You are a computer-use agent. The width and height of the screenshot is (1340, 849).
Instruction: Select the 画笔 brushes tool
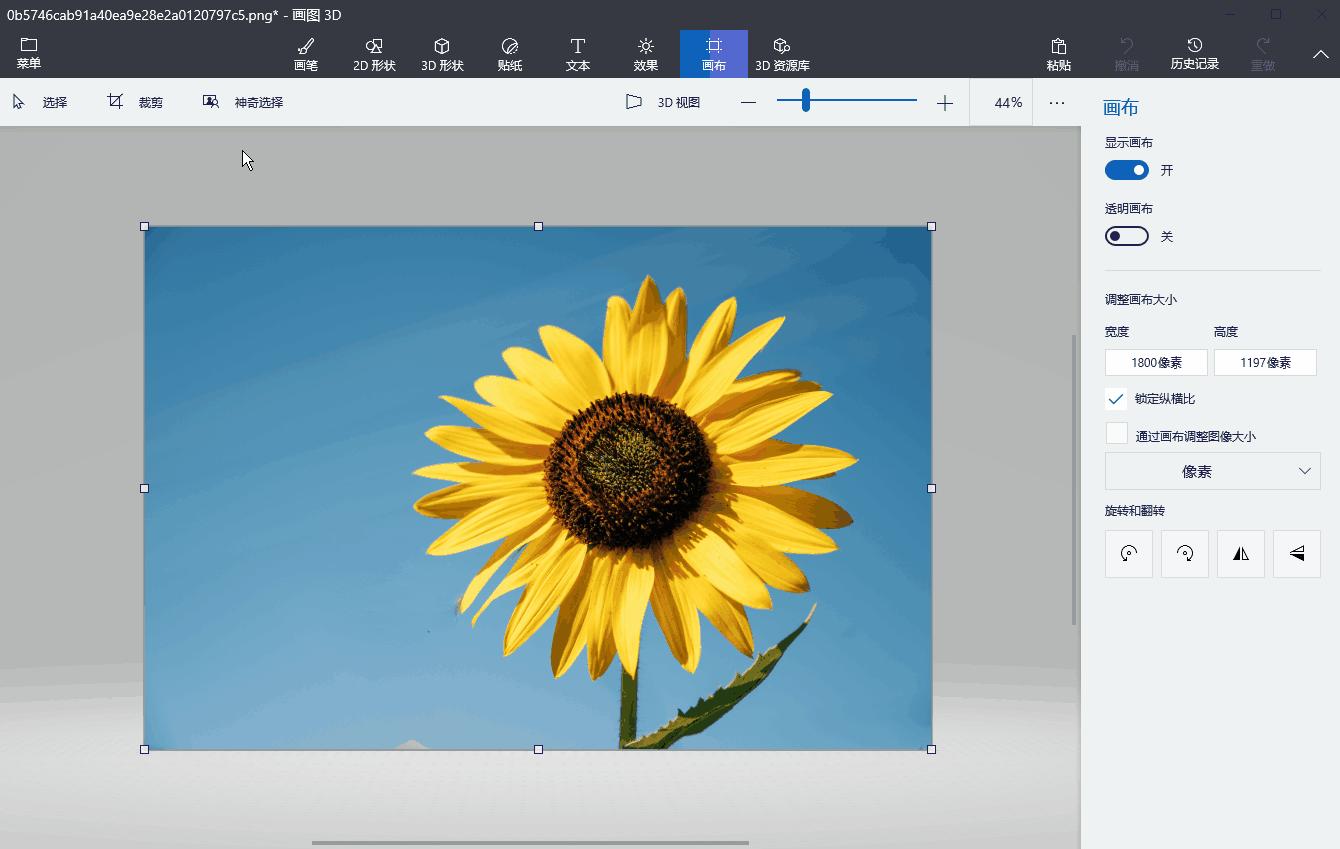coord(306,54)
